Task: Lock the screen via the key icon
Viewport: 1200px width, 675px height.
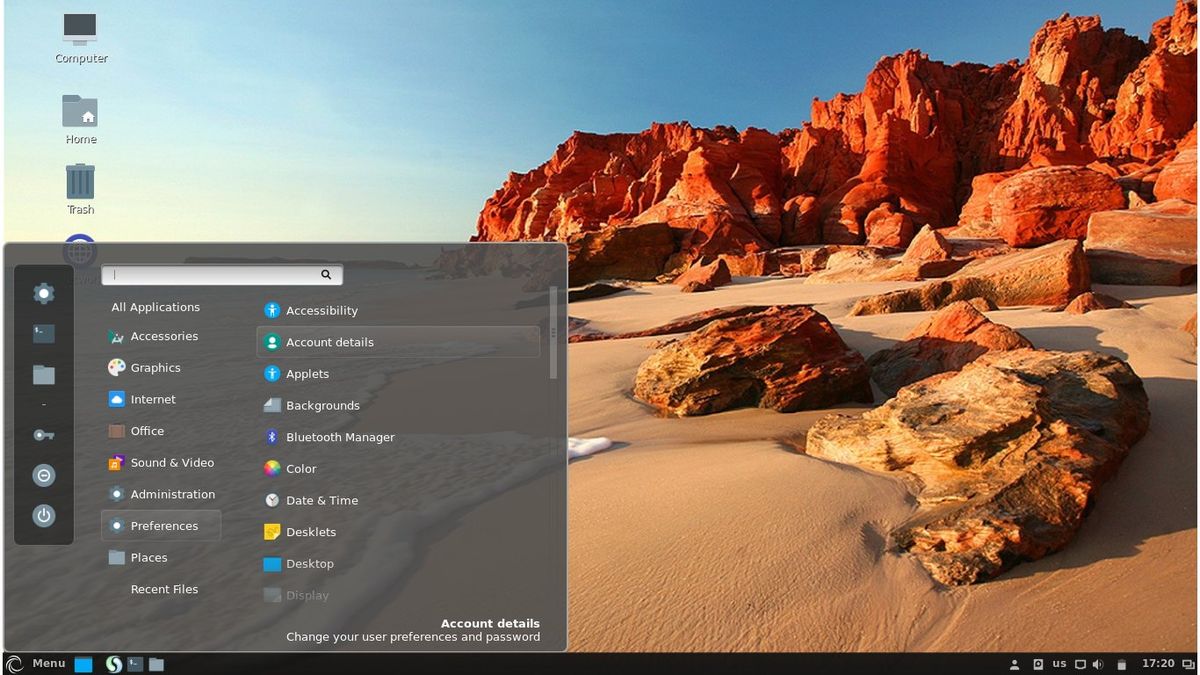Action: pyautogui.click(x=43, y=434)
